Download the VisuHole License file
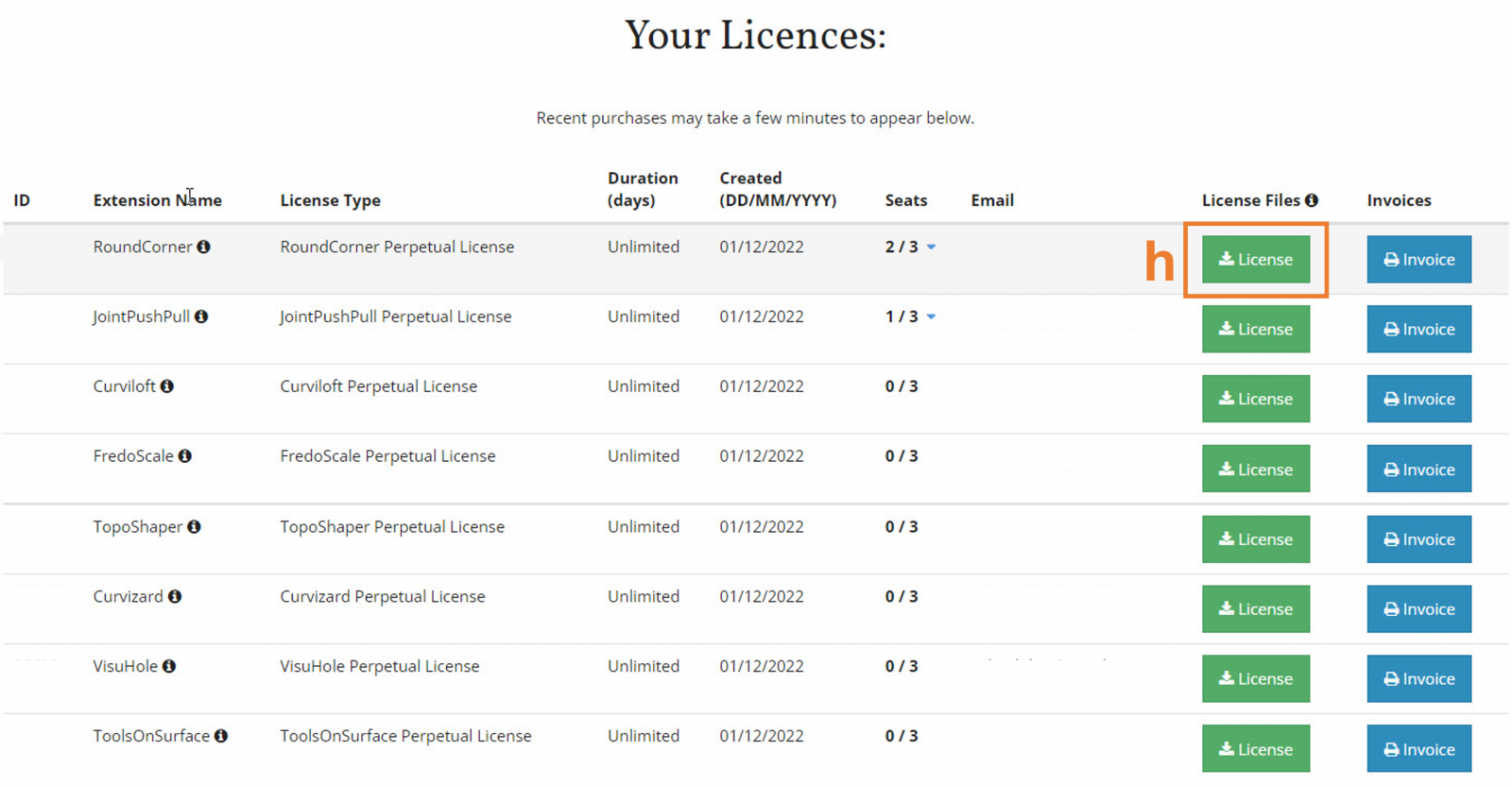Image resolution: width=1512 pixels, height=786 pixels. [x=1256, y=678]
